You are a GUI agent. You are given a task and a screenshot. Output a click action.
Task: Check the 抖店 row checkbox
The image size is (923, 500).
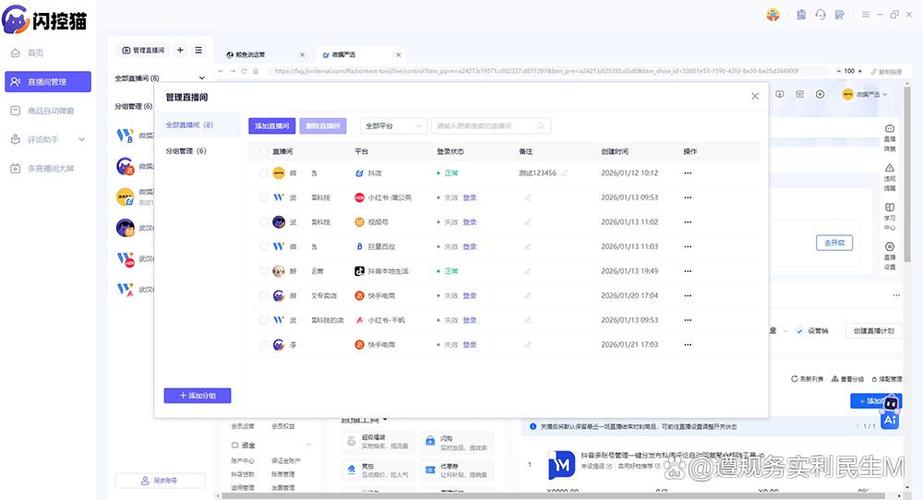coord(264,173)
